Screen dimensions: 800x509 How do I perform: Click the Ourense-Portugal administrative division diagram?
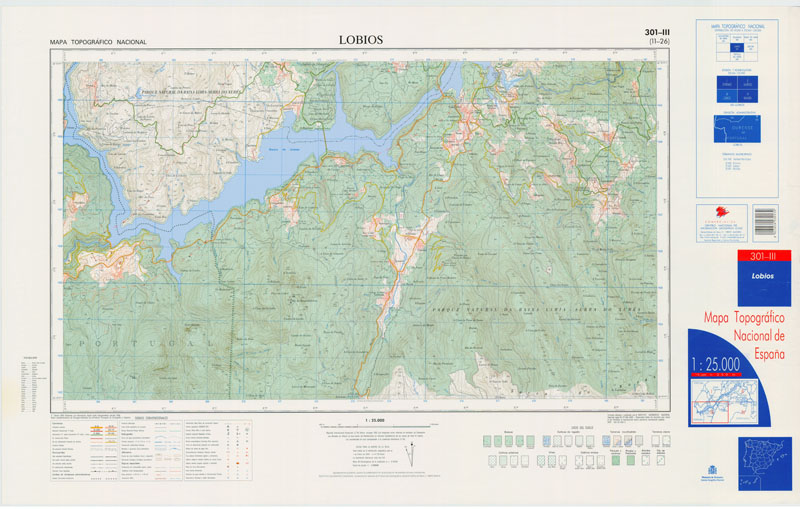(x=737, y=129)
